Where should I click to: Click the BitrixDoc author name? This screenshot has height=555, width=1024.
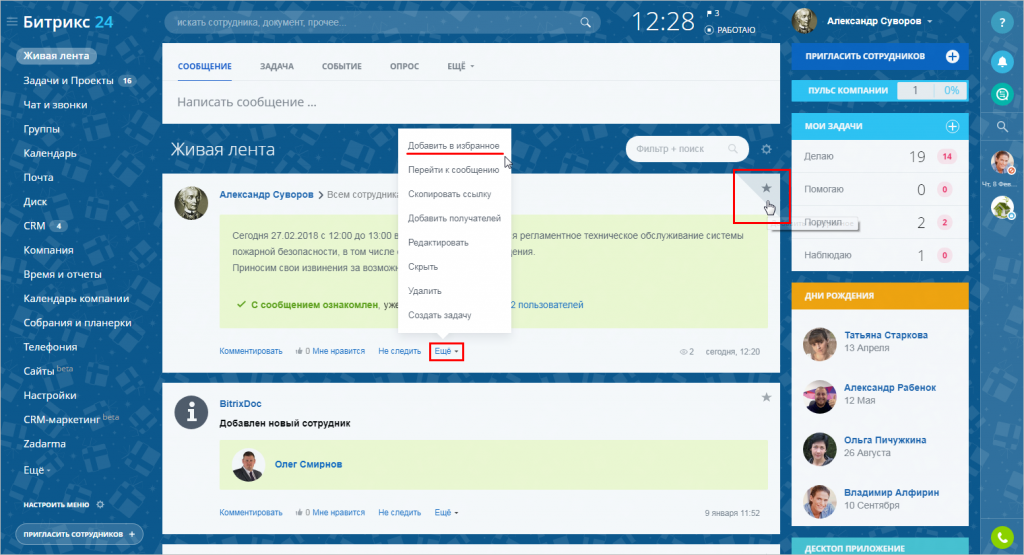pyautogui.click(x=240, y=404)
